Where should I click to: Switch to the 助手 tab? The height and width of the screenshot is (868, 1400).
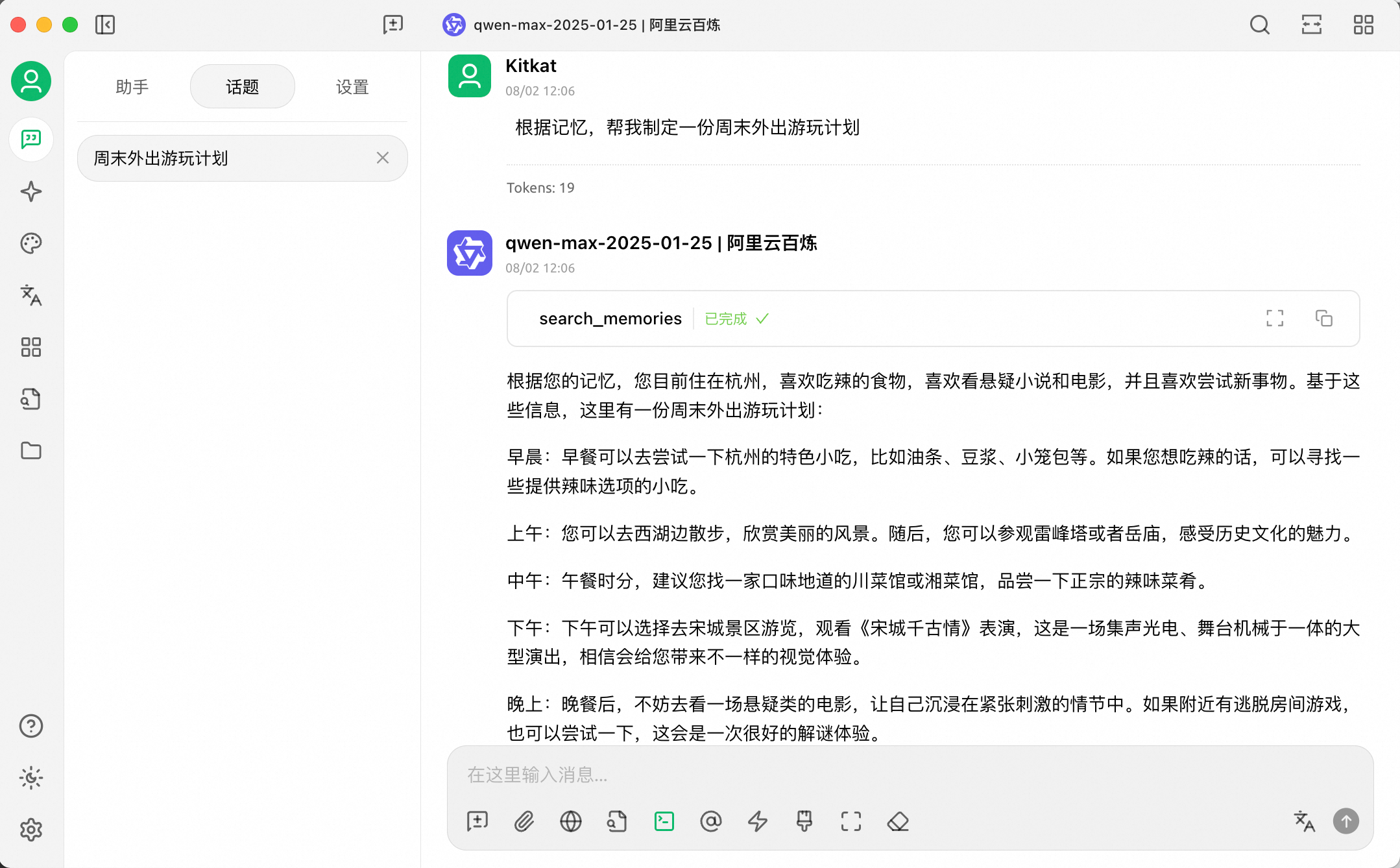pos(132,87)
